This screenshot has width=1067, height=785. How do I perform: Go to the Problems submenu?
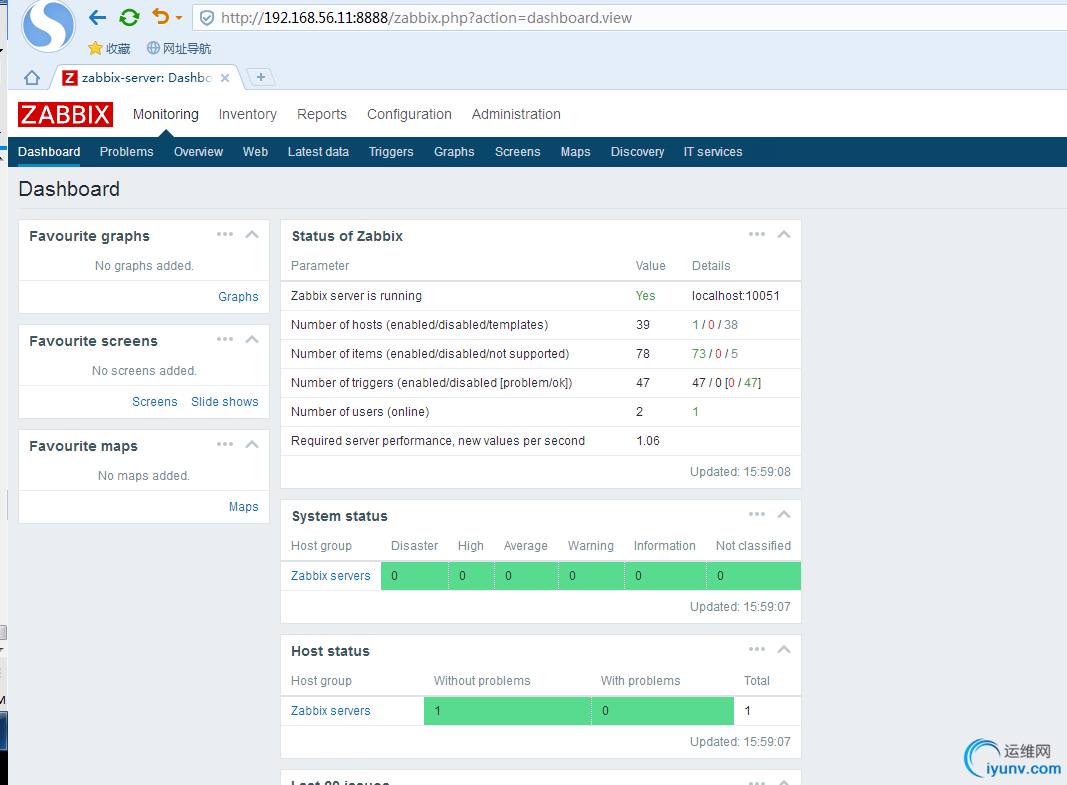[x=127, y=152]
